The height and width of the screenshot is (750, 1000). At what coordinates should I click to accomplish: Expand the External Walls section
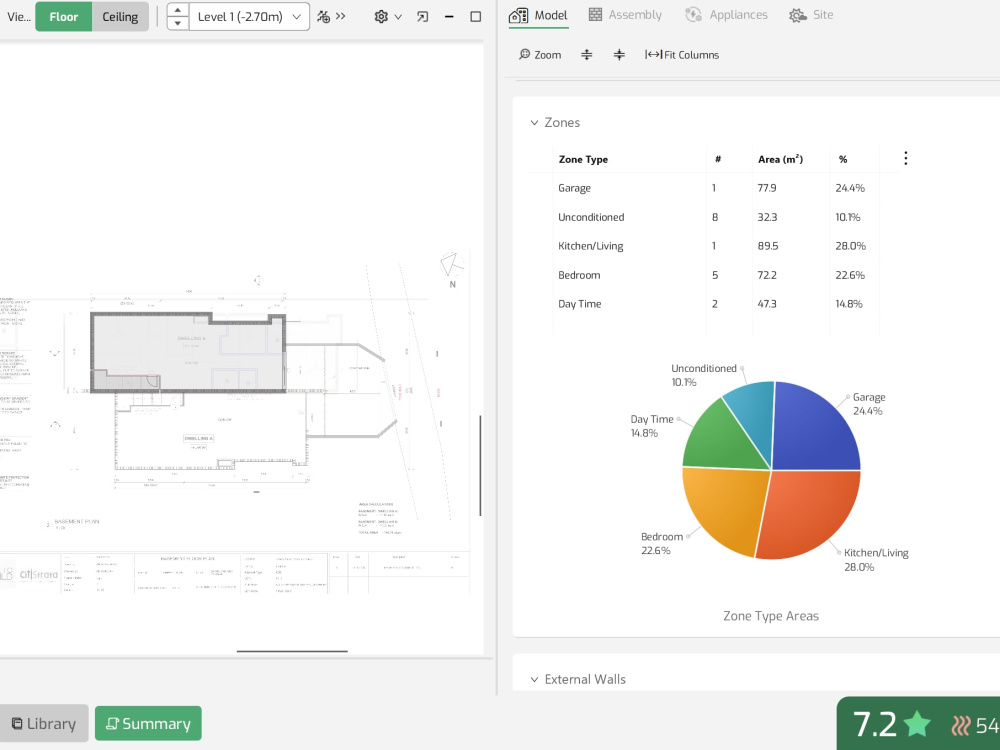tap(534, 679)
